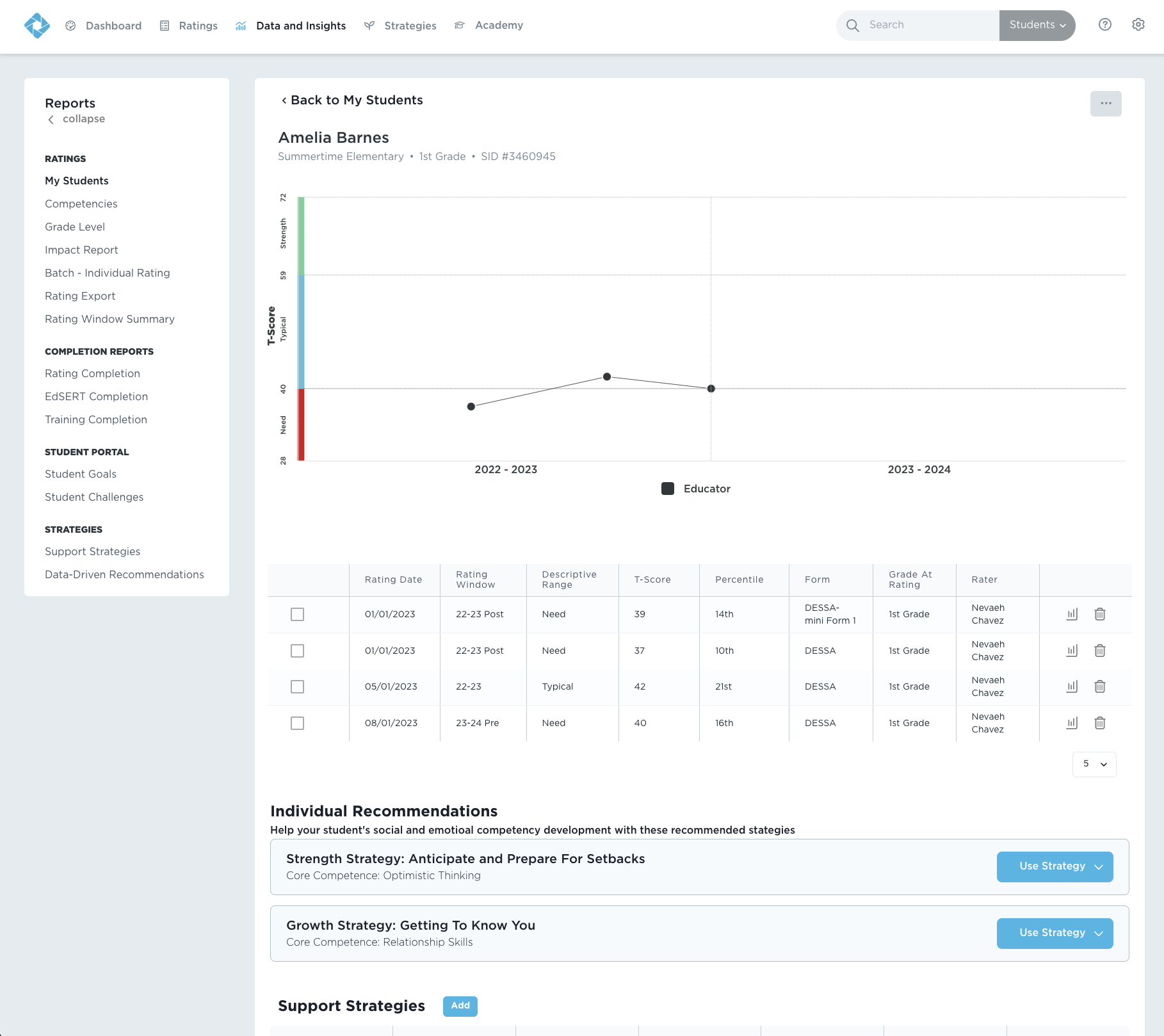This screenshot has width=1164, height=1036.
Task: Click the app logo in the header
Action: [36, 26]
